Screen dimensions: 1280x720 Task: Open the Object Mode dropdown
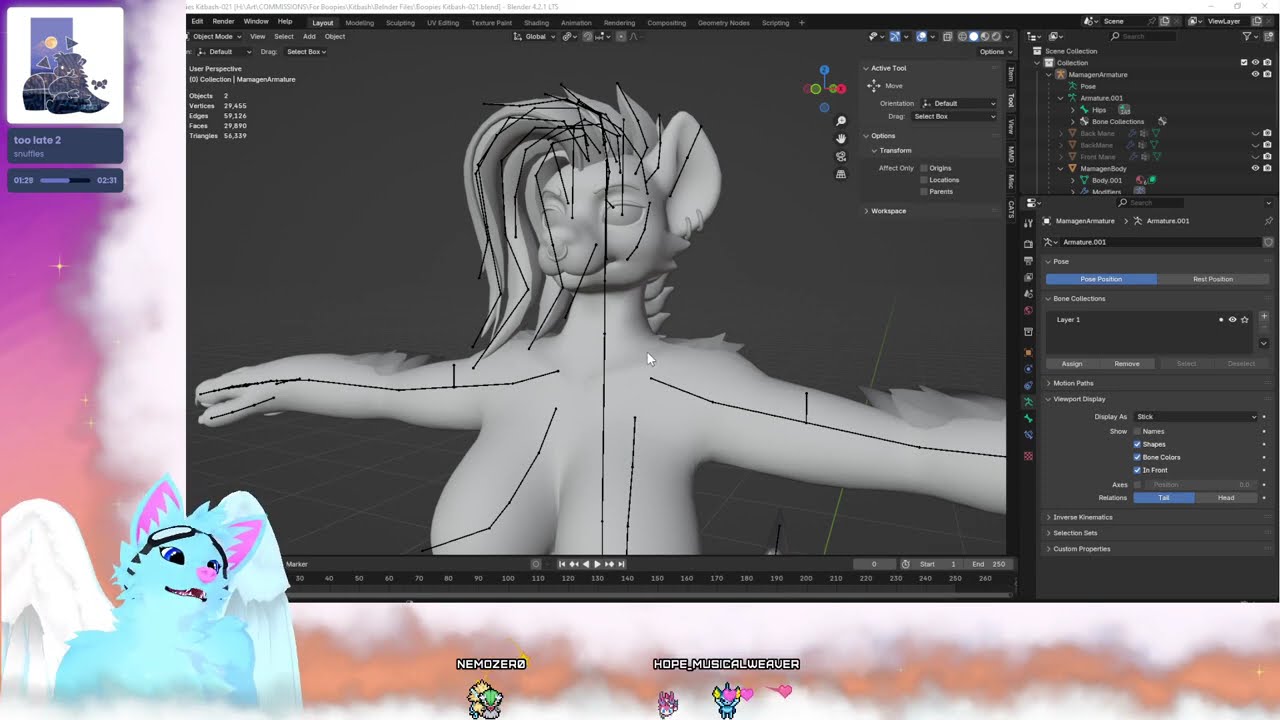coord(216,36)
